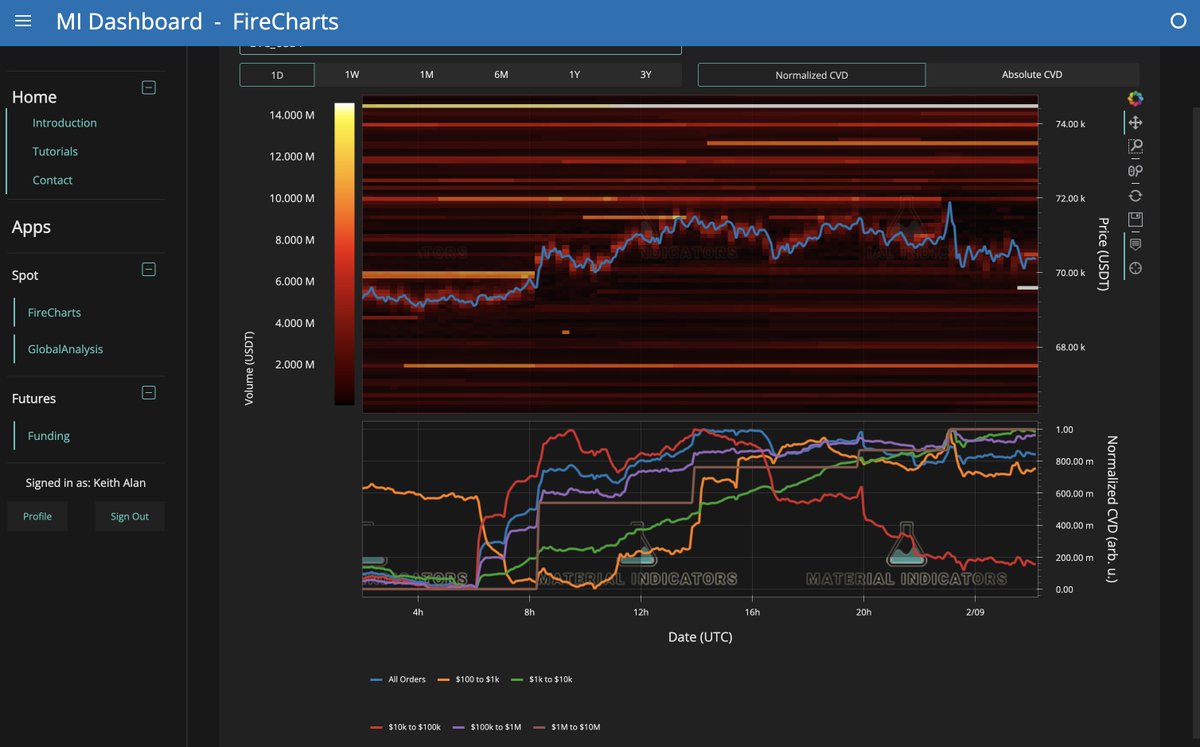
Task: Click the 74.00 k price label
Action: [1070, 124]
